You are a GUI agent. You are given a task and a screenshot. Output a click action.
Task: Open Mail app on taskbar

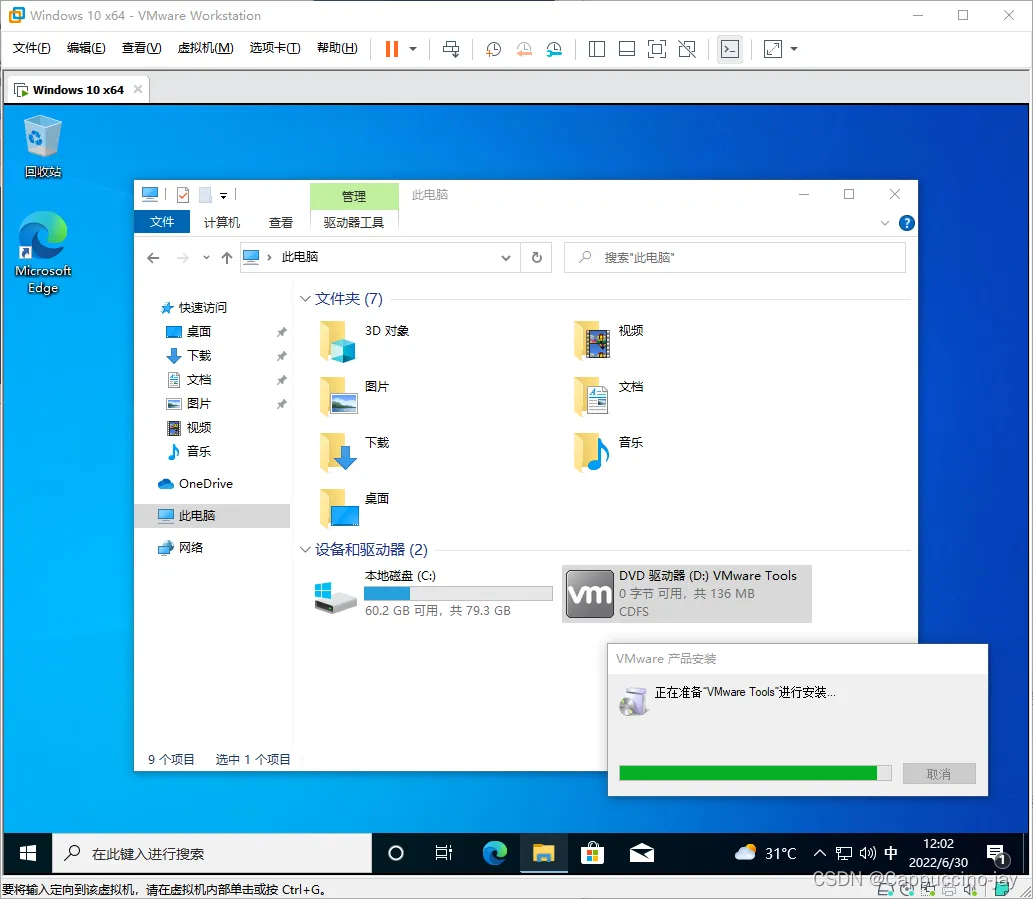tap(641, 854)
